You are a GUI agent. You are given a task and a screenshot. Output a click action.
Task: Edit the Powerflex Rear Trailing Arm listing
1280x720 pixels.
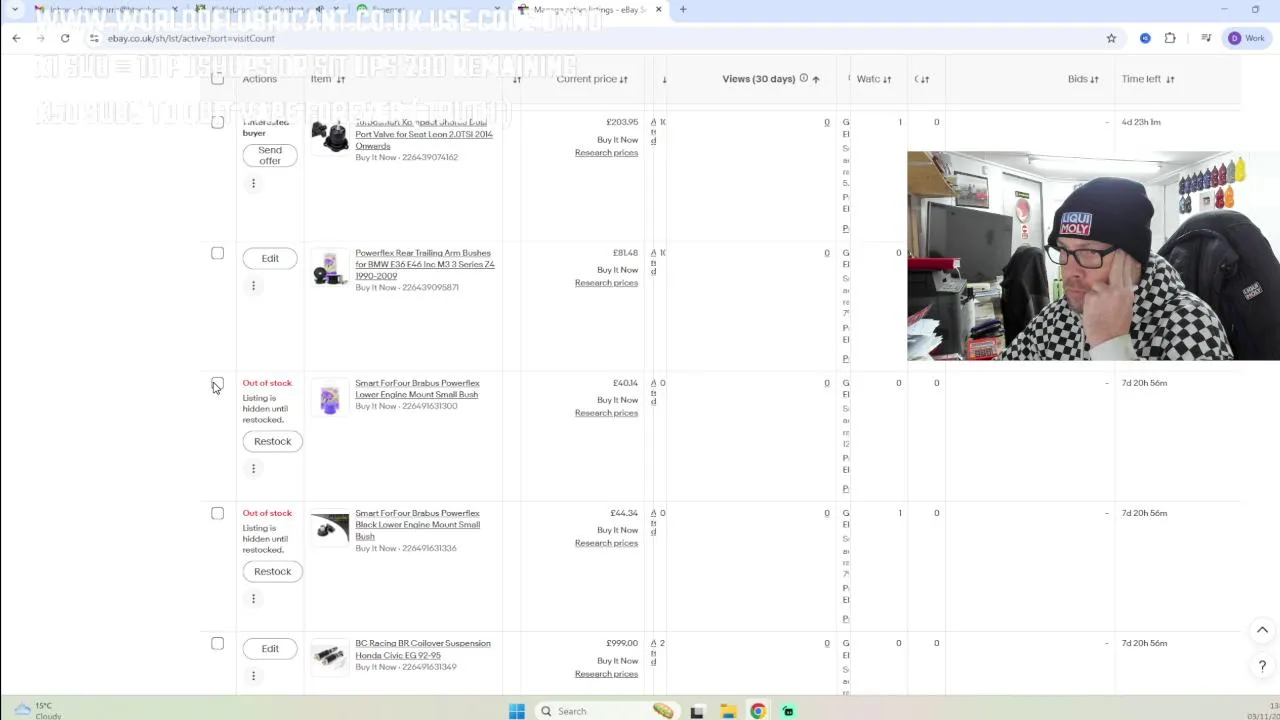coord(270,258)
